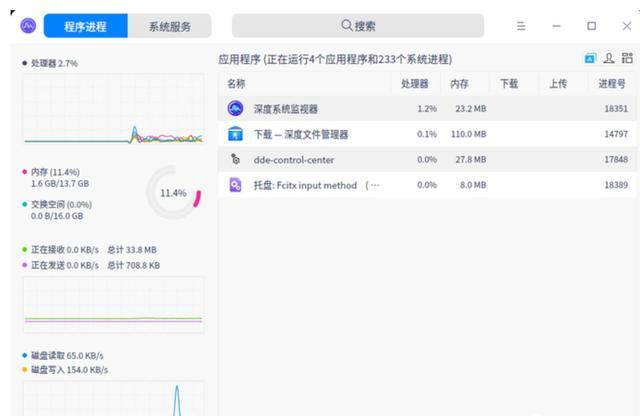Viewport: 640px width, 416px height.
Task: Click process ID 14797
Action: click(x=616, y=134)
